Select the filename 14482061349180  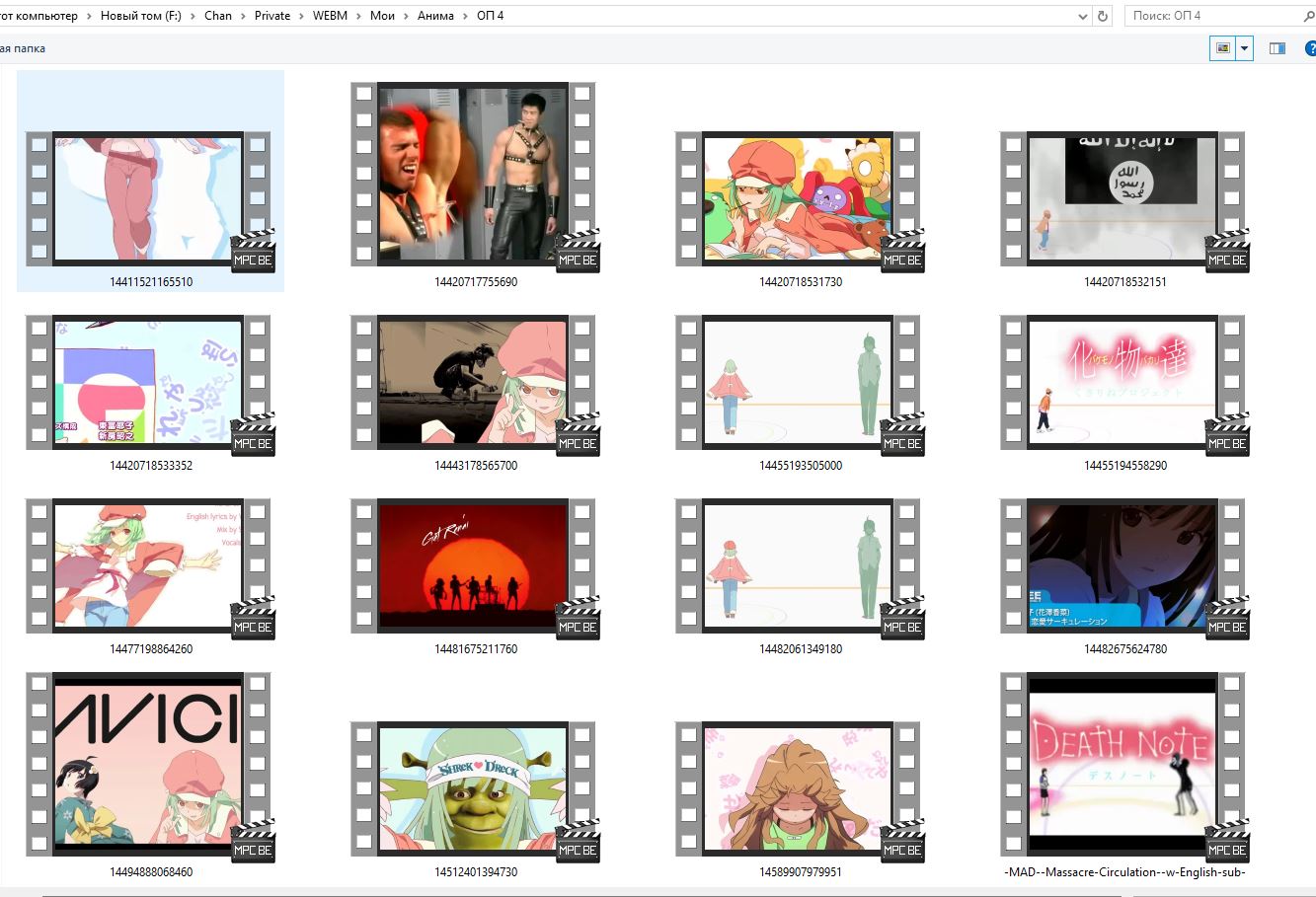point(801,649)
